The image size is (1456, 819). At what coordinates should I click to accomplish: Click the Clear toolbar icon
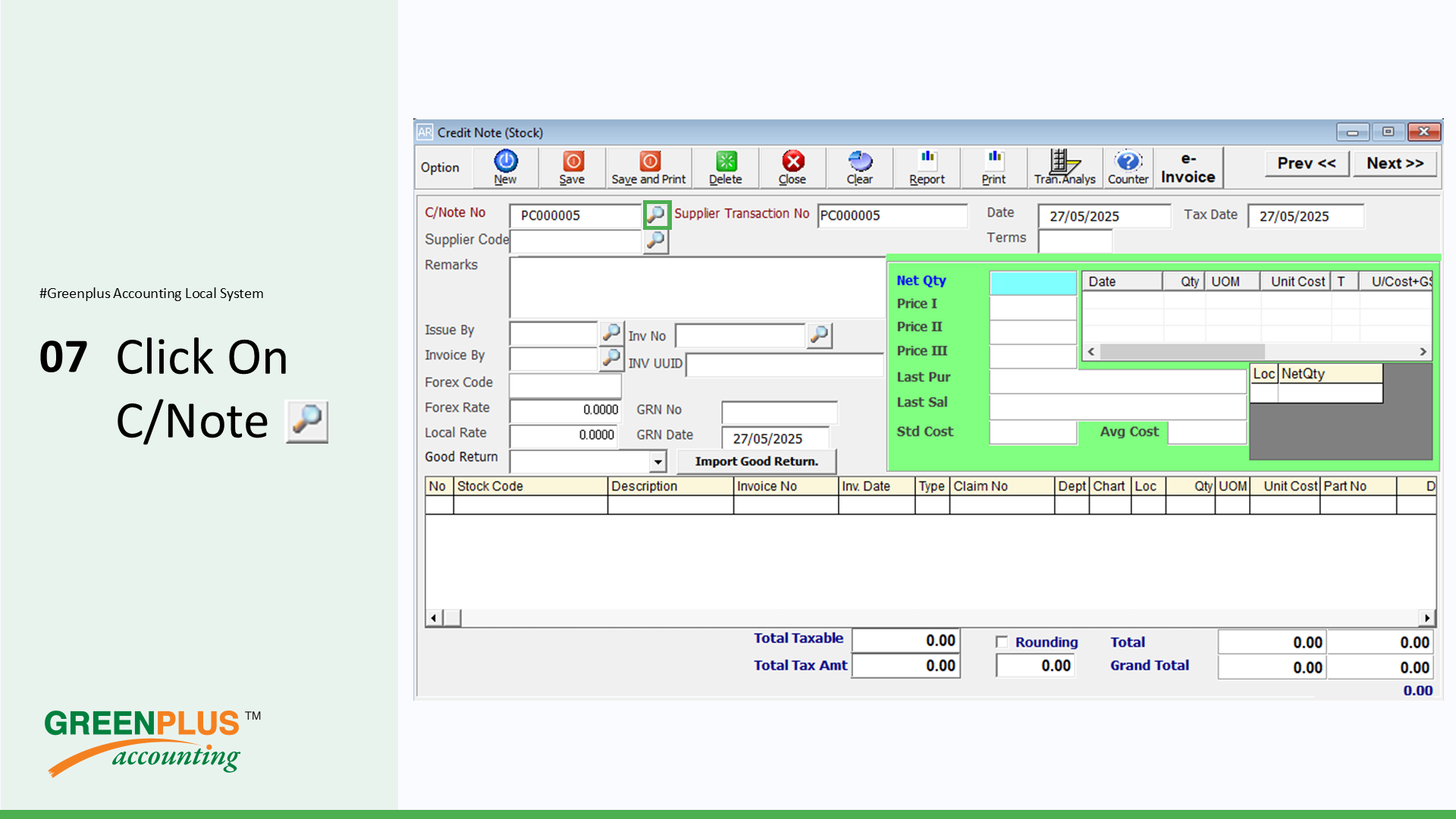(x=860, y=167)
